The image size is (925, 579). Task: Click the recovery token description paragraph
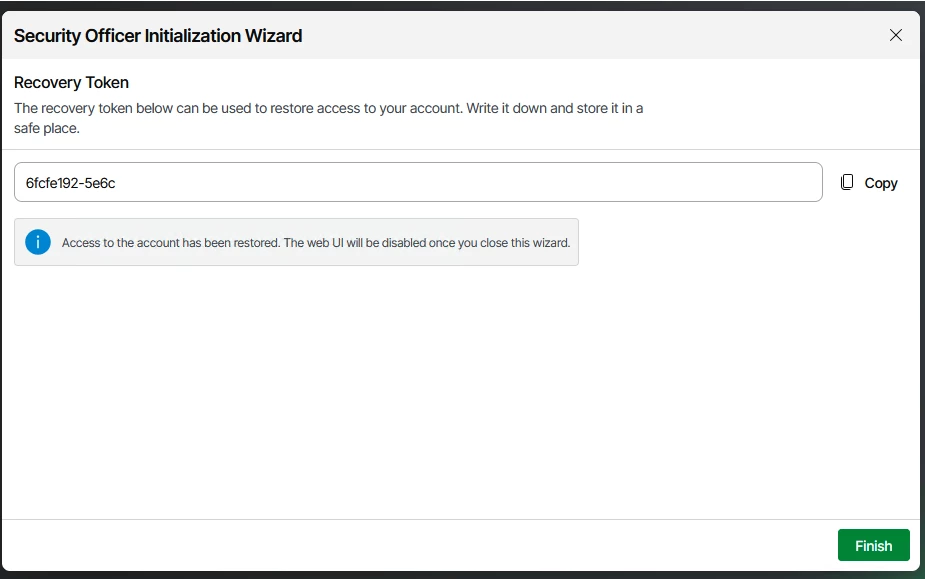pyautogui.click(x=329, y=118)
